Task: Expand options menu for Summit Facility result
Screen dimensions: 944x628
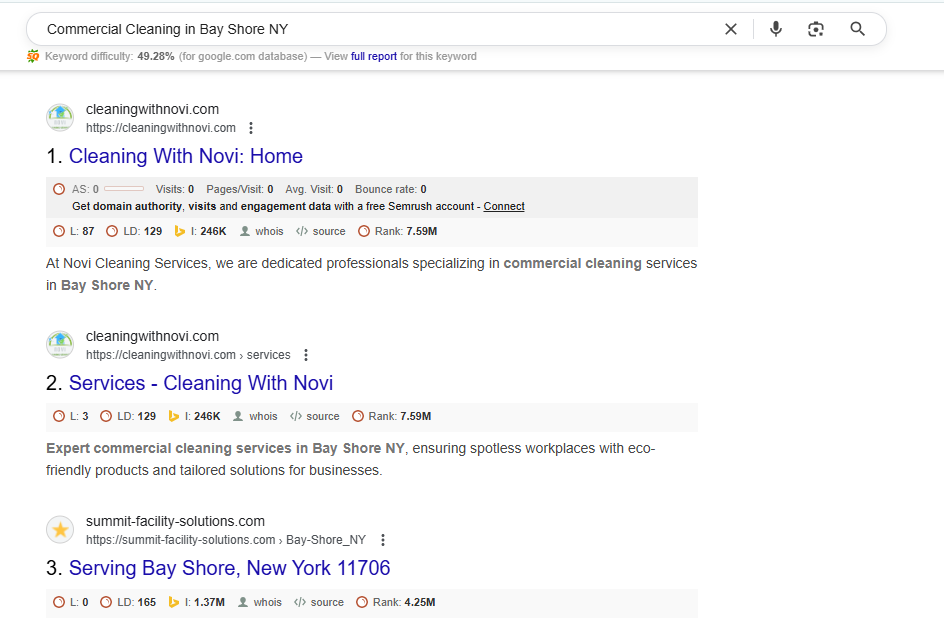Action: point(382,540)
